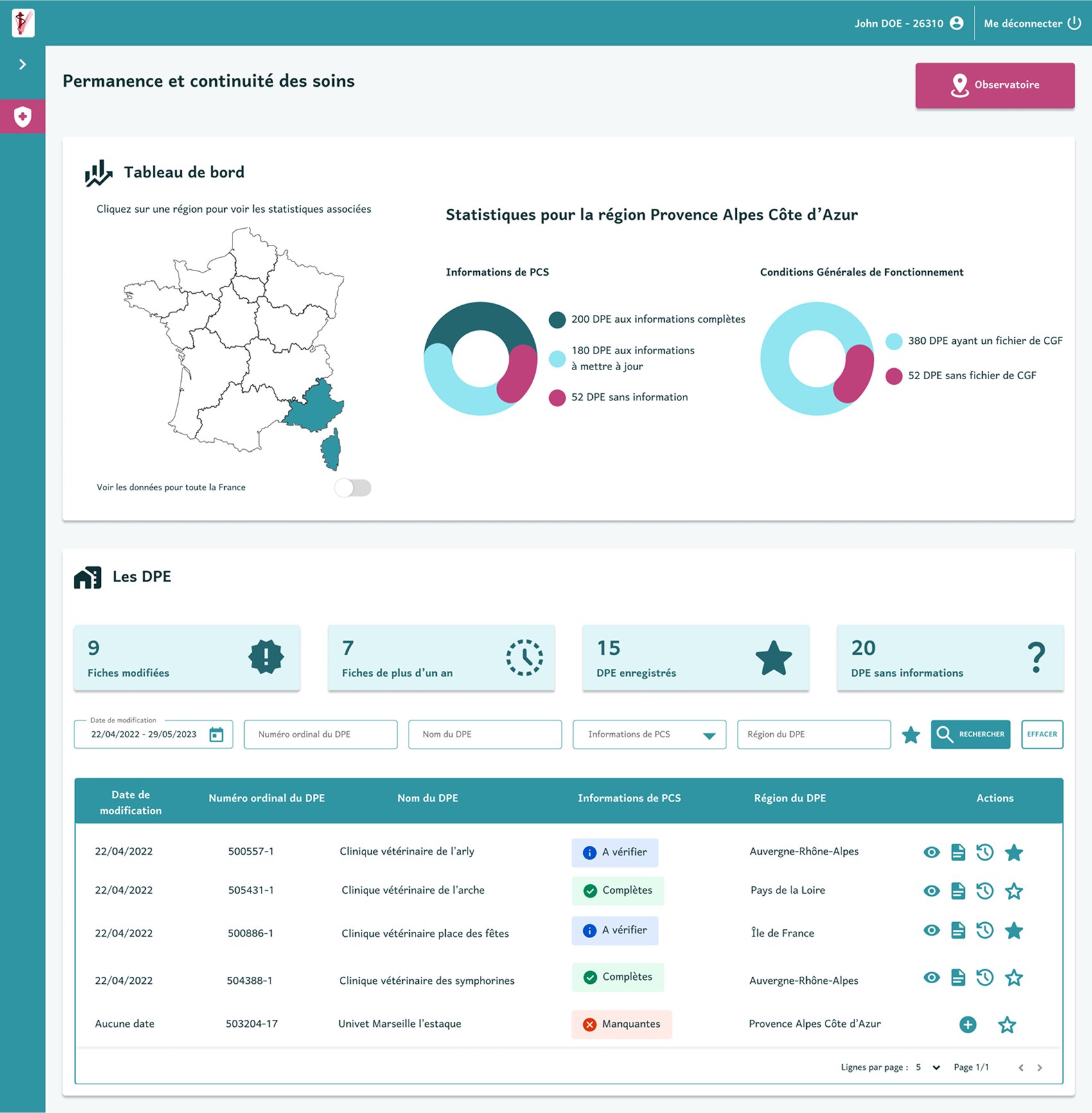
Task: Open document for Clinique place des fêtes
Action: [958, 930]
